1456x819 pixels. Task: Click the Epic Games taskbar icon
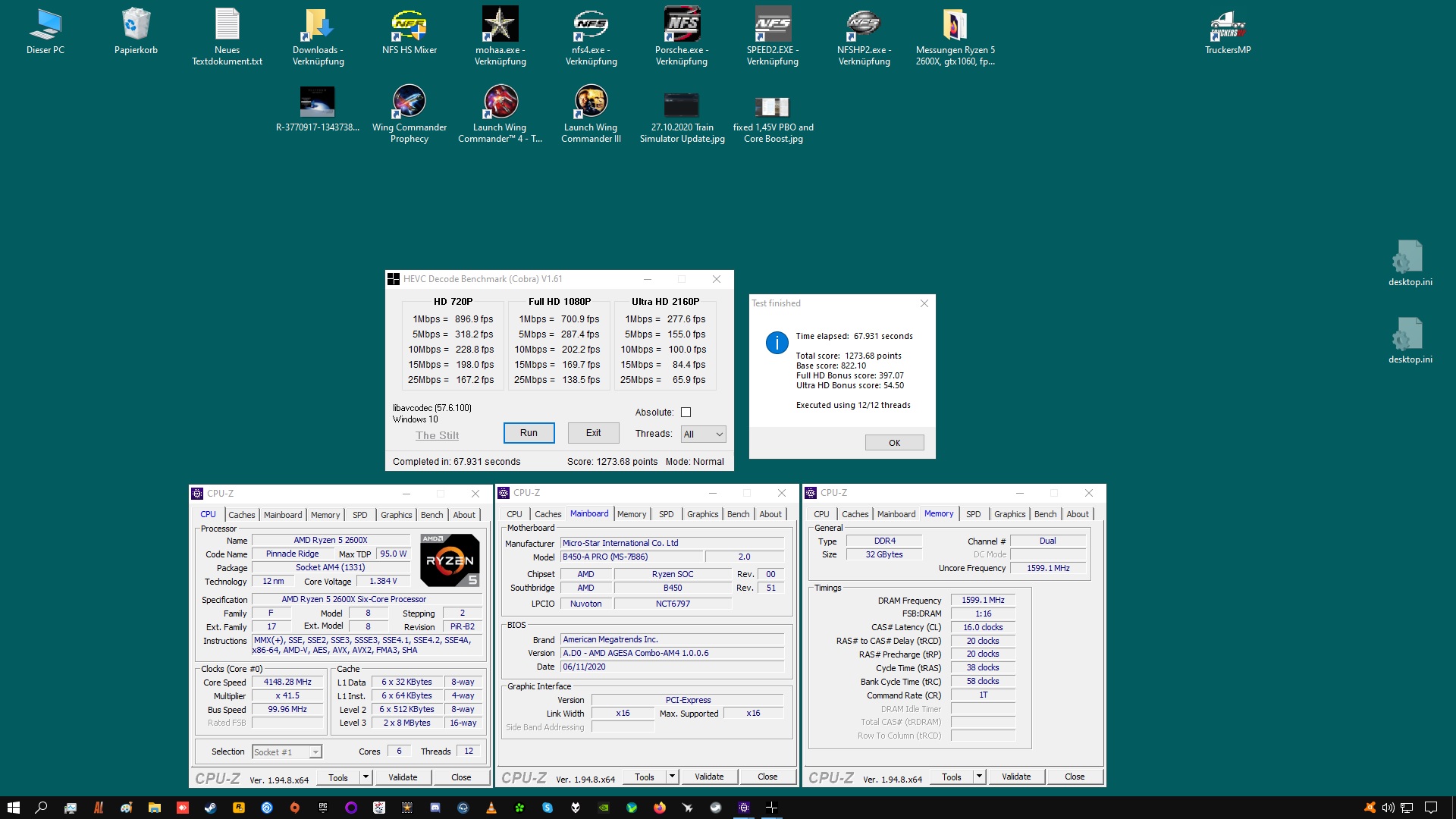click(322, 808)
